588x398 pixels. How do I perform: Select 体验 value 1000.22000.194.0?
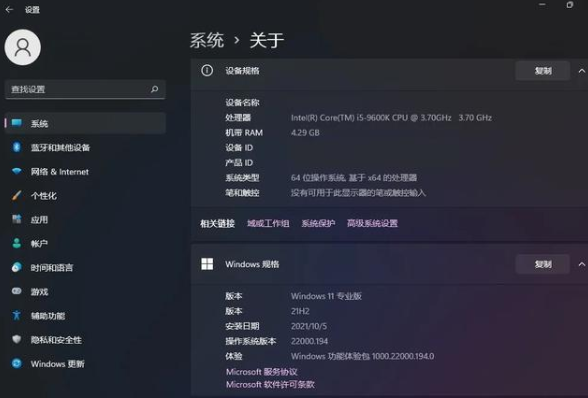pos(403,356)
